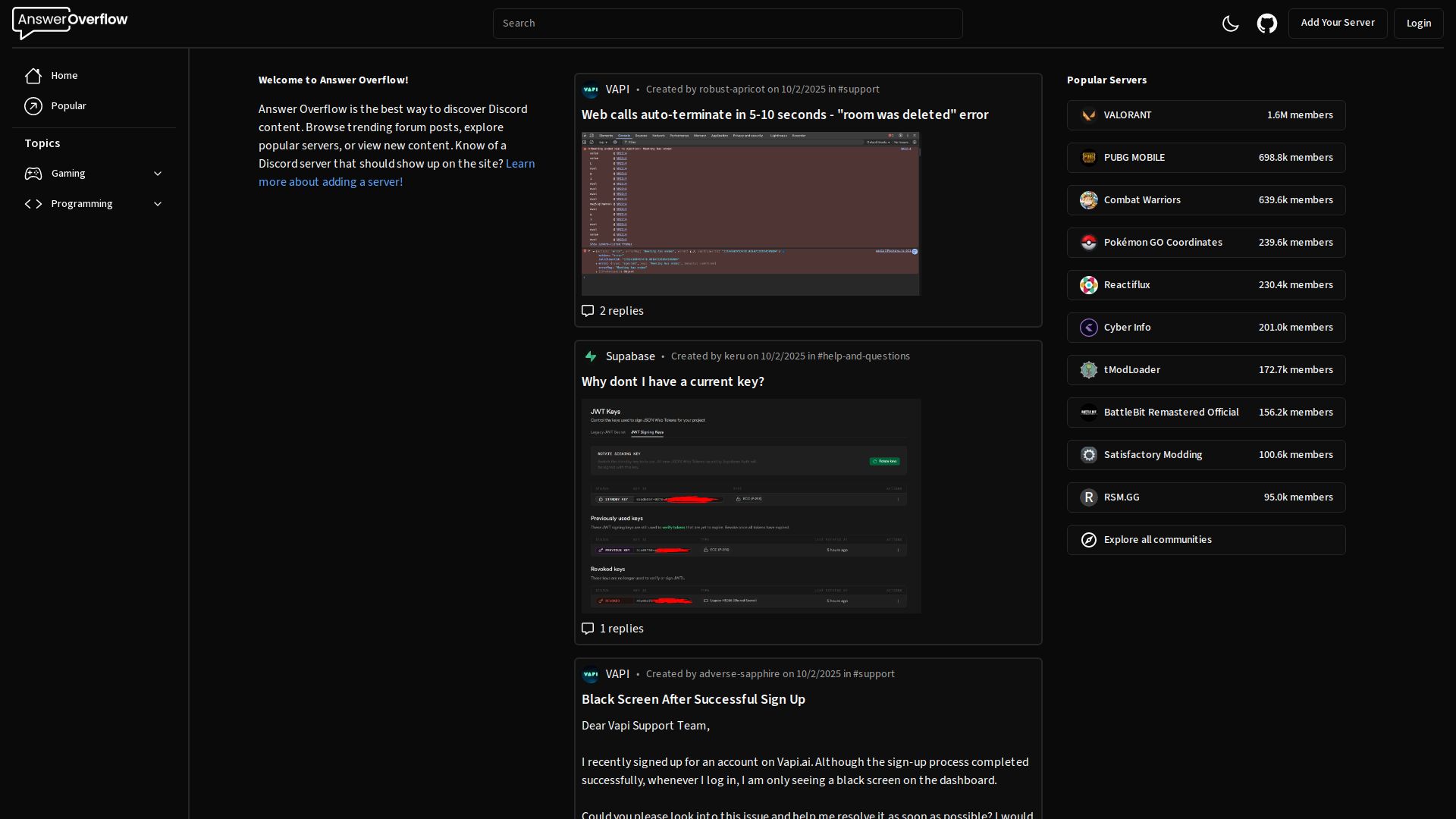
Task: Focus the Search input field
Action: (x=727, y=24)
